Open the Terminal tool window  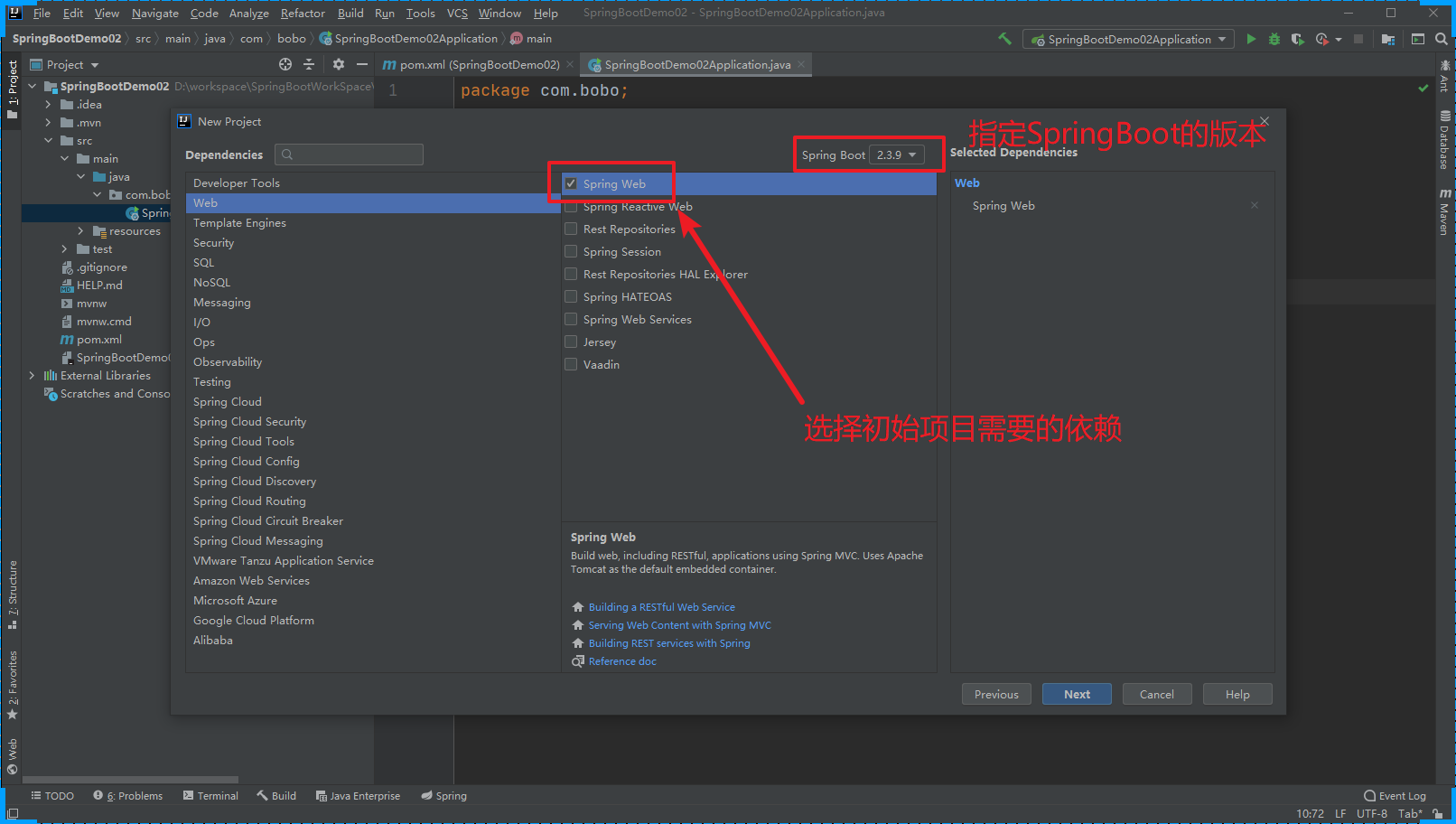coord(210,796)
